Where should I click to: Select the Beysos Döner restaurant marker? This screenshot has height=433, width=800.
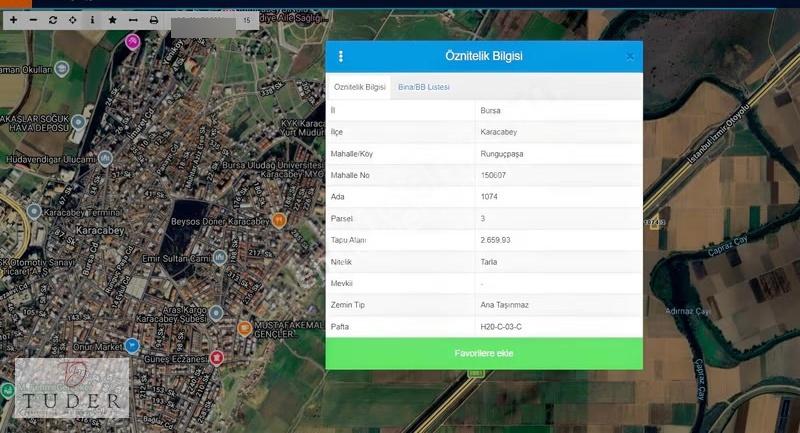(279, 220)
